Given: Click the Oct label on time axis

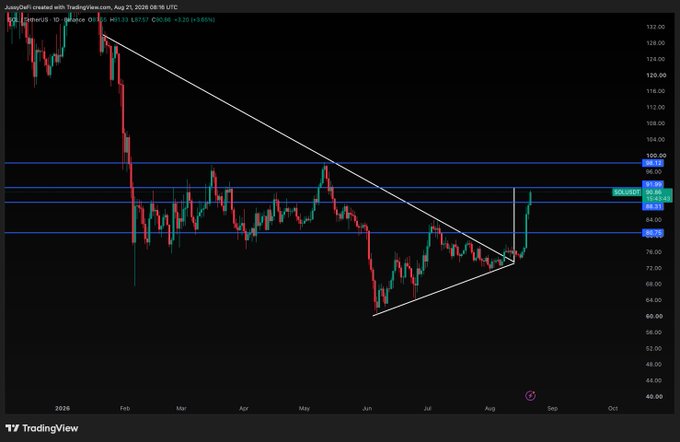Looking at the screenshot, I should [613, 408].
